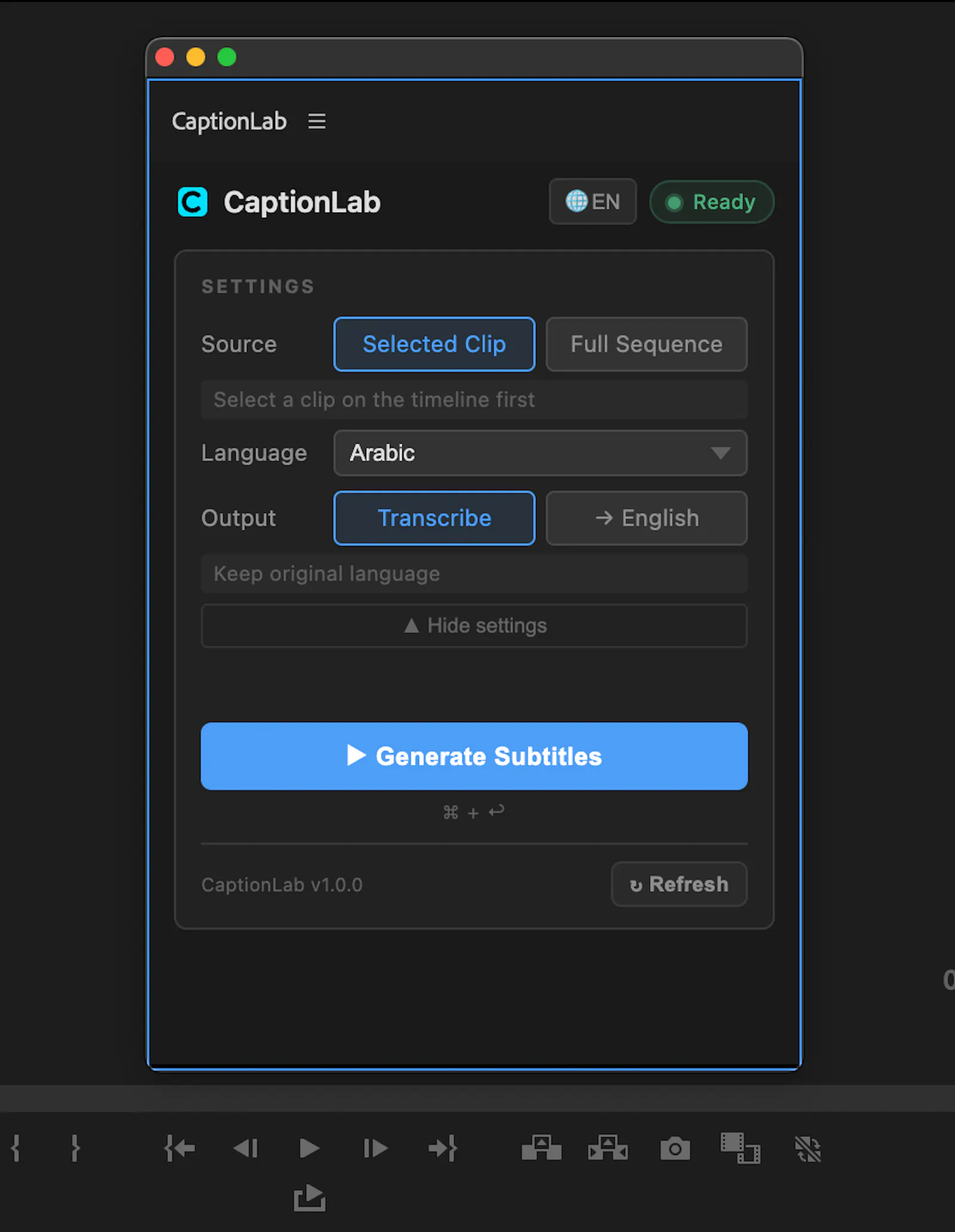This screenshot has width=955, height=1232.
Task: Select the Selected Clip source option
Action: point(435,344)
